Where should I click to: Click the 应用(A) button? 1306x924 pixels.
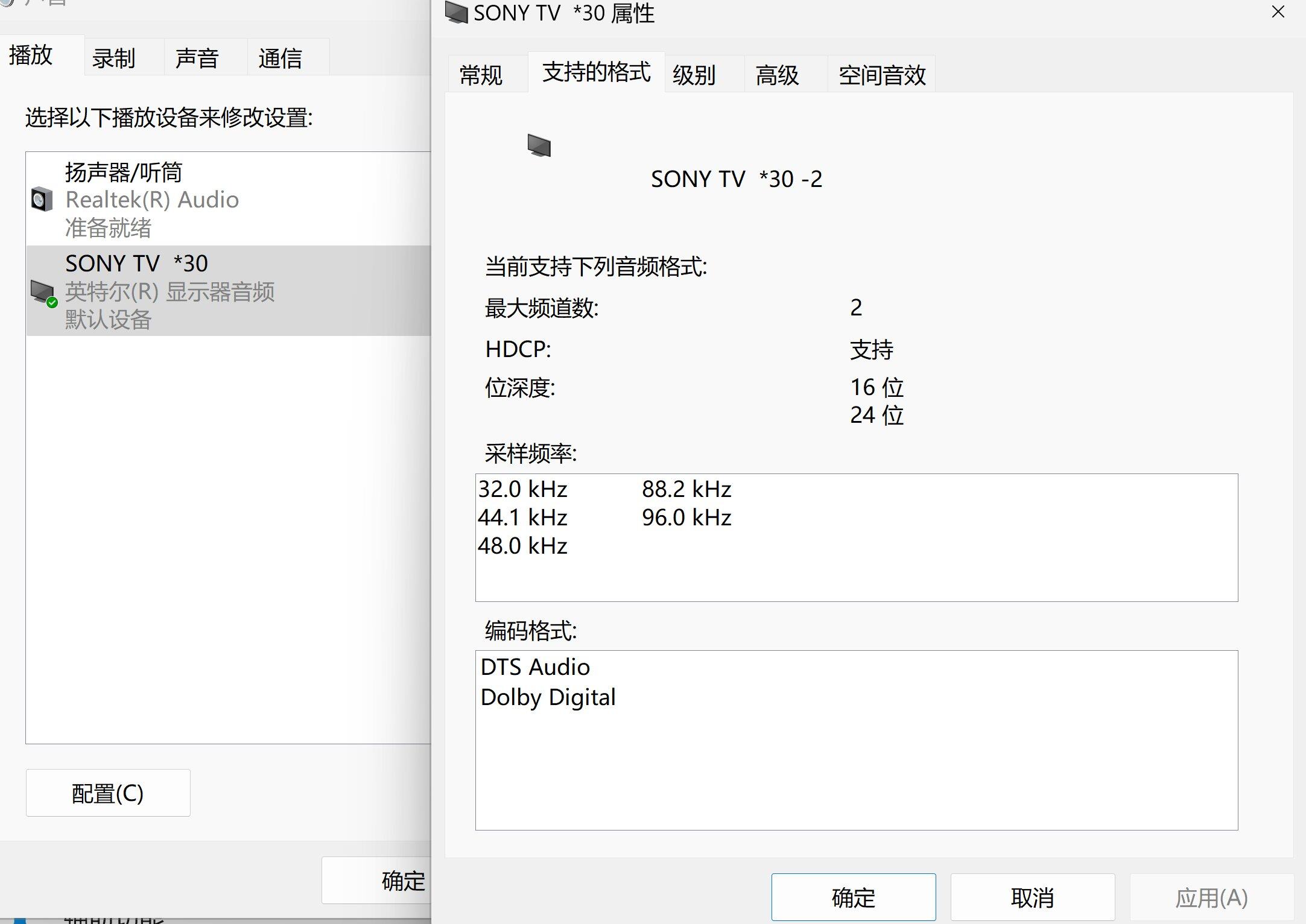[x=1211, y=897]
